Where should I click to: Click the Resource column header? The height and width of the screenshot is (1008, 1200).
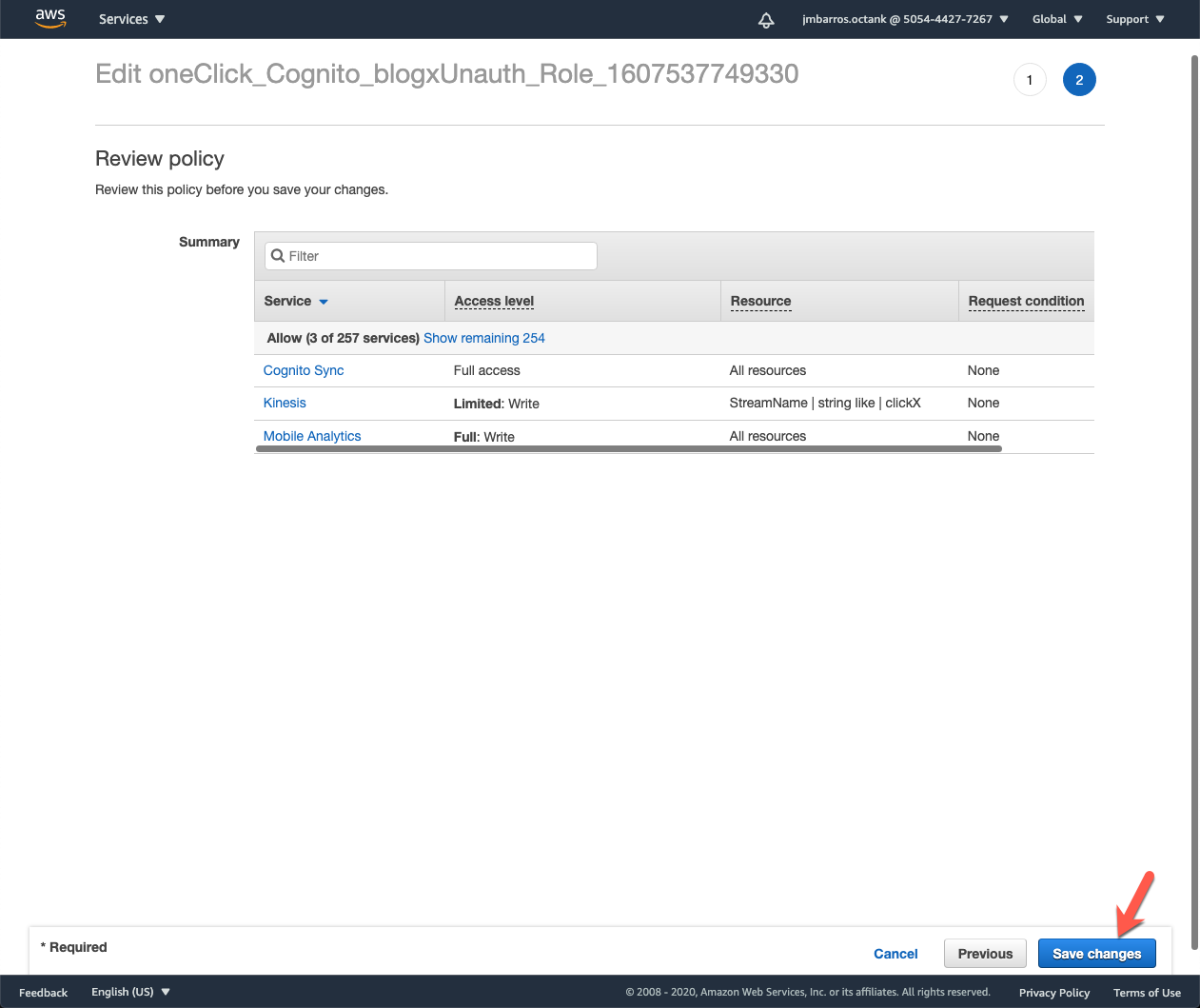click(x=760, y=301)
